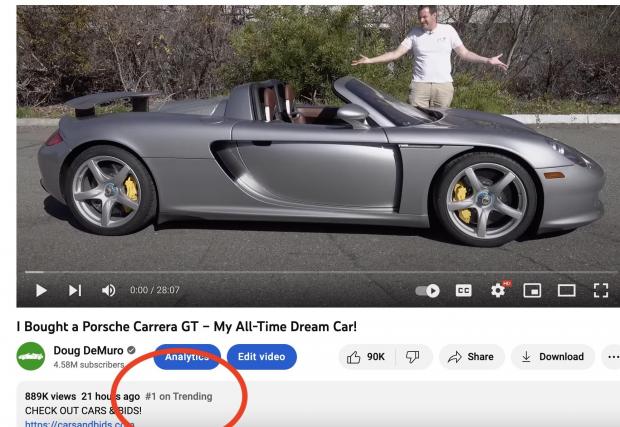Enter full screen mode

coord(601,291)
